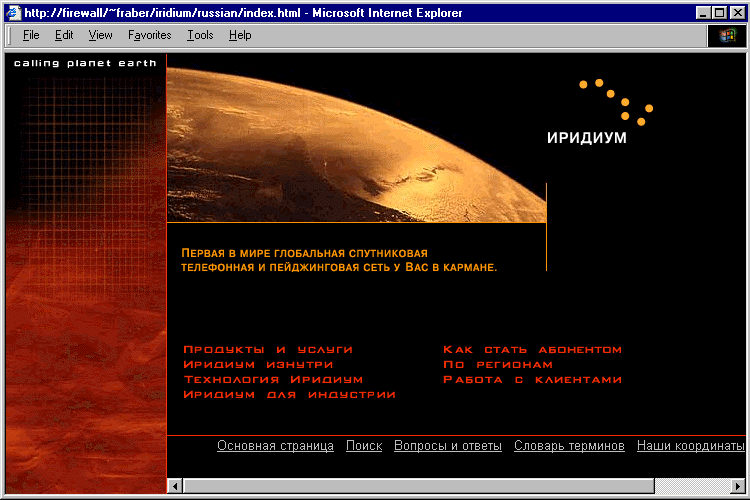Minimize the Internet Explorer window

(703, 13)
